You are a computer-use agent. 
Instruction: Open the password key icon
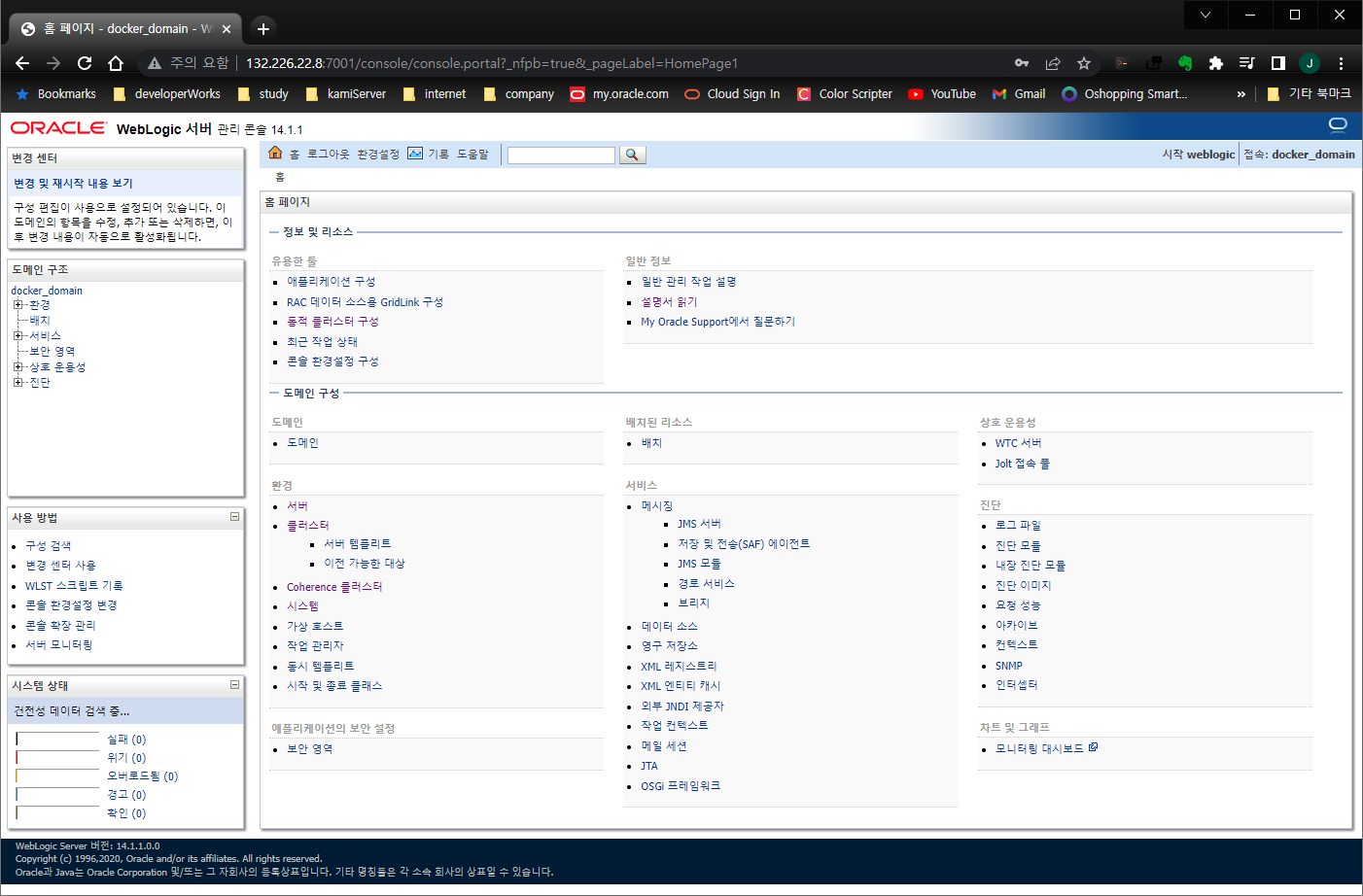coord(1022,63)
